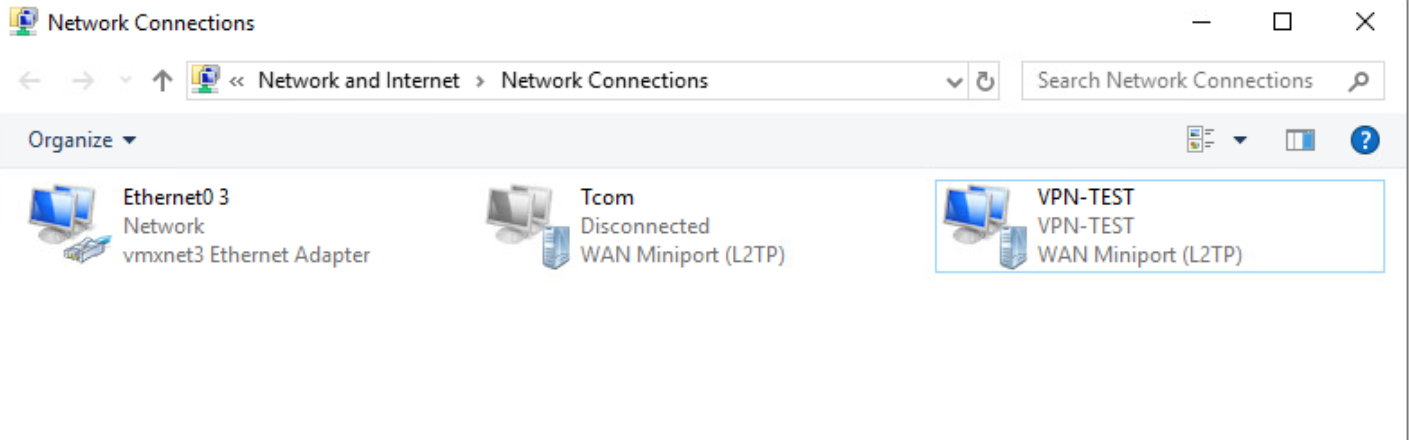Click the change view icon
This screenshot has height=440, width=1410.
1201,140
